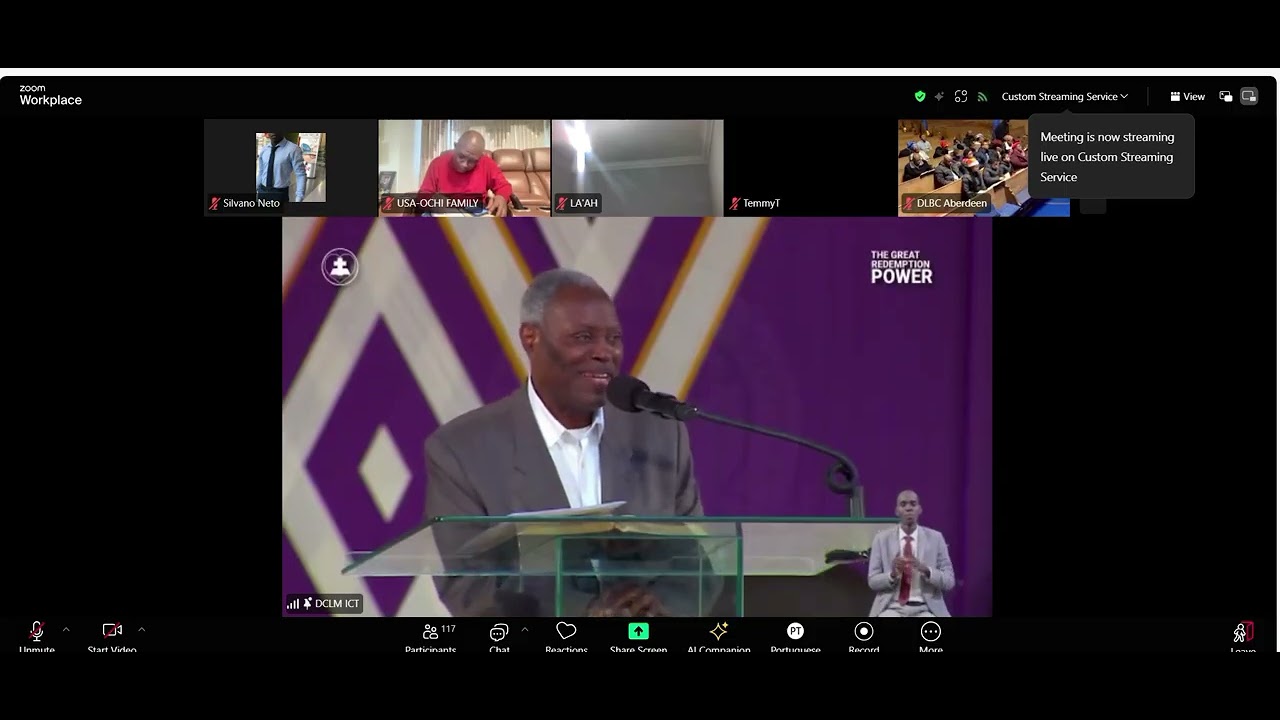Select LA'AH participant thumbnail

[638, 167]
